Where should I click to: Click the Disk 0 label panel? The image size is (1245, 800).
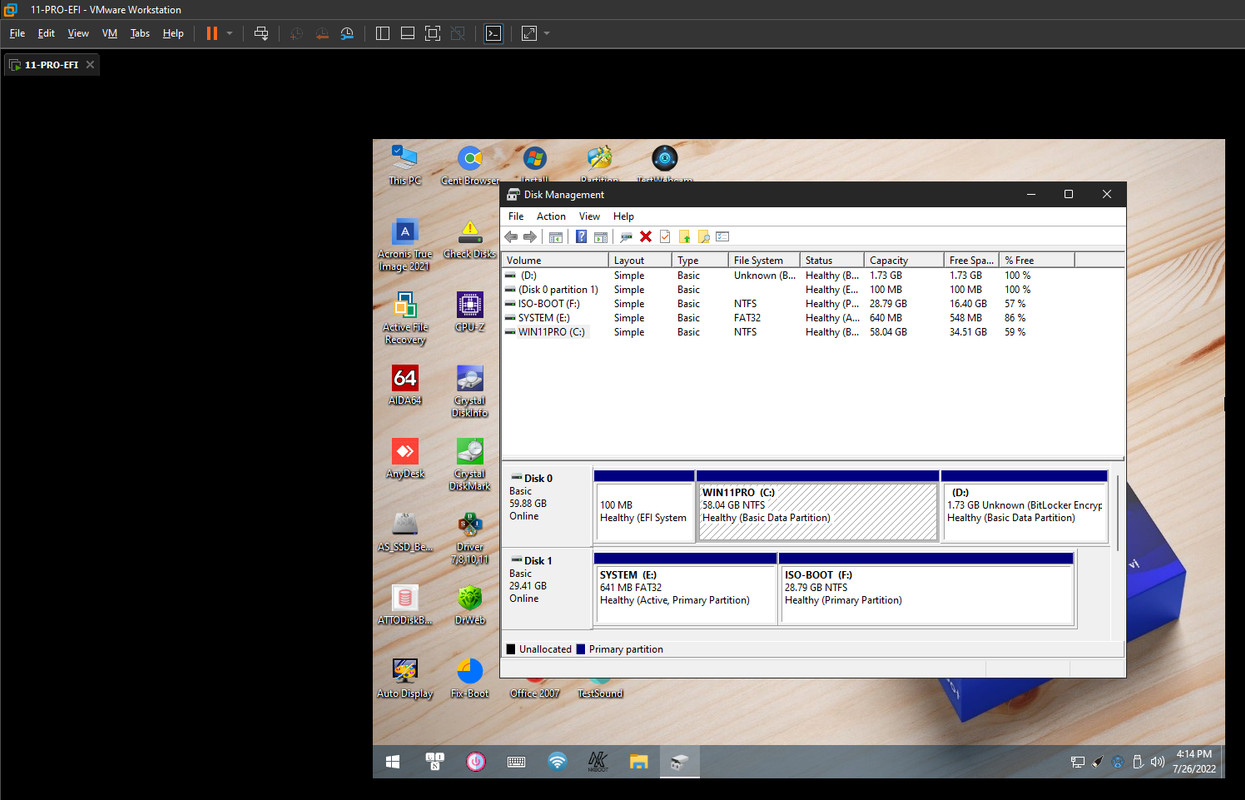click(x=546, y=506)
